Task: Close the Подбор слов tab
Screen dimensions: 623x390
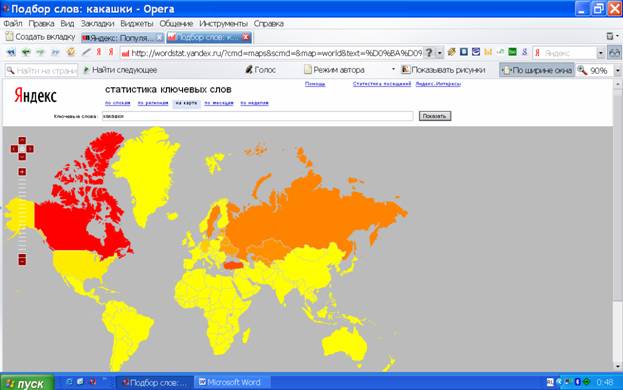Action: (x=246, y=37)
